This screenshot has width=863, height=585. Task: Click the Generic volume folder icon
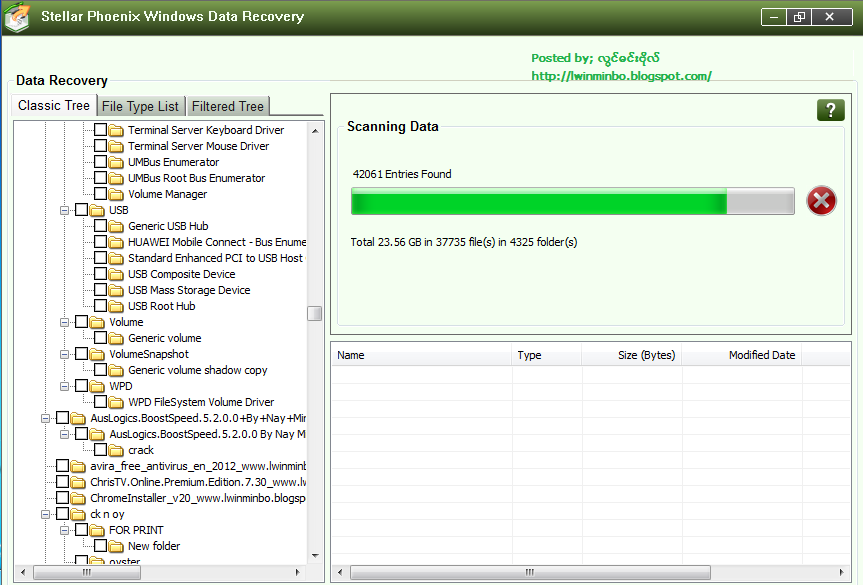116,338
